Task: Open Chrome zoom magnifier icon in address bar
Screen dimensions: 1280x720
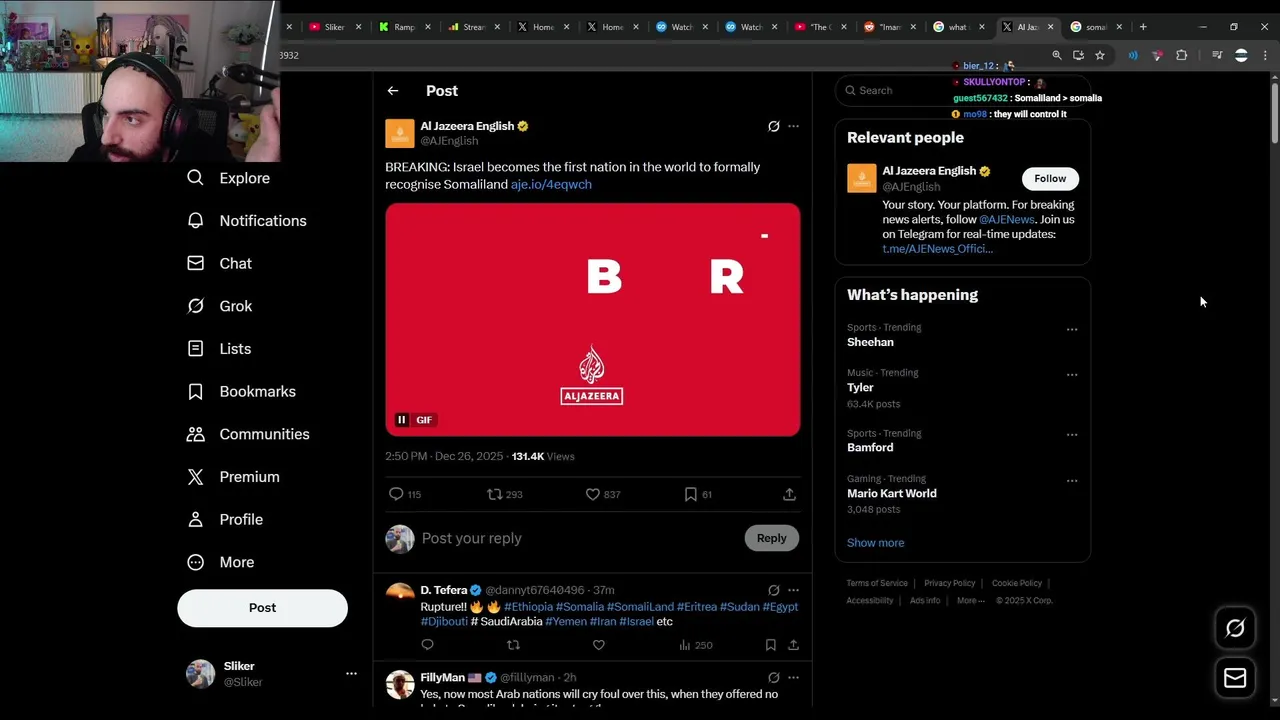Action: pos(1057,56)
